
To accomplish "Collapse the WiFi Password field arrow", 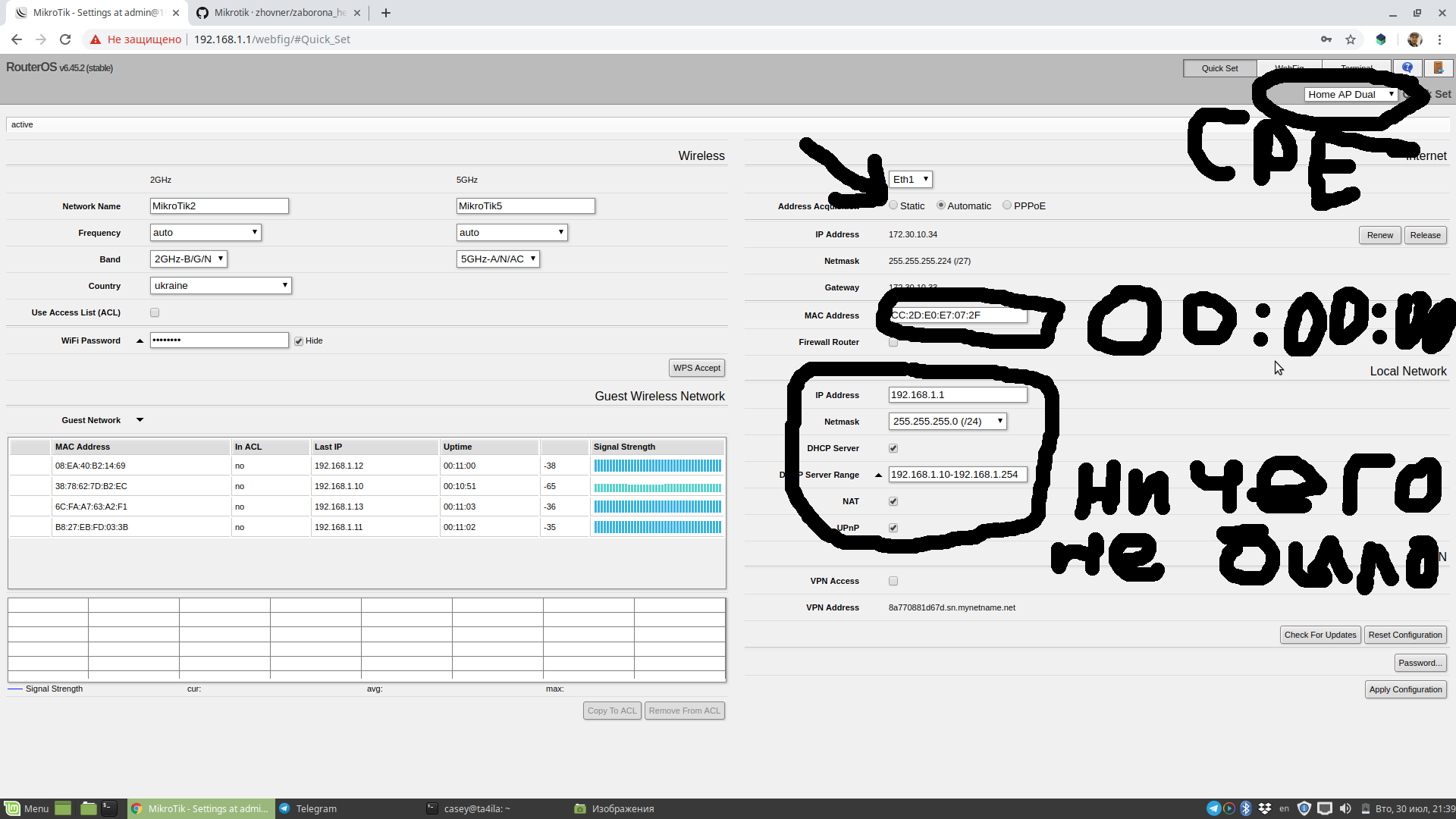I will (140, 341).
